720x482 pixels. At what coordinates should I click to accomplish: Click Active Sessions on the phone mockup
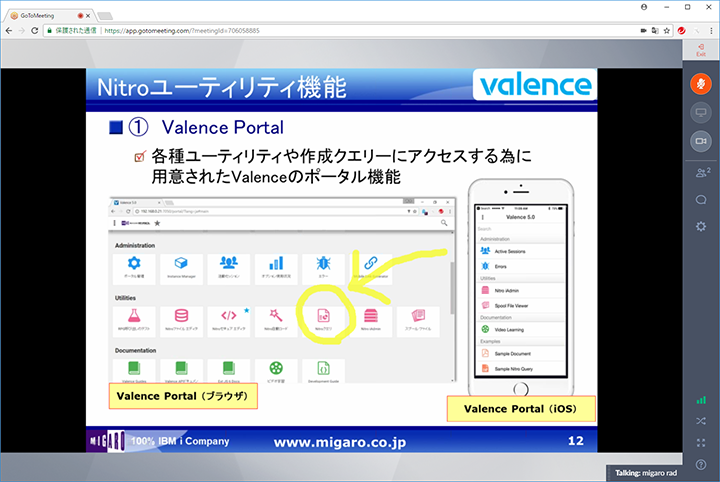click(519, 251)
